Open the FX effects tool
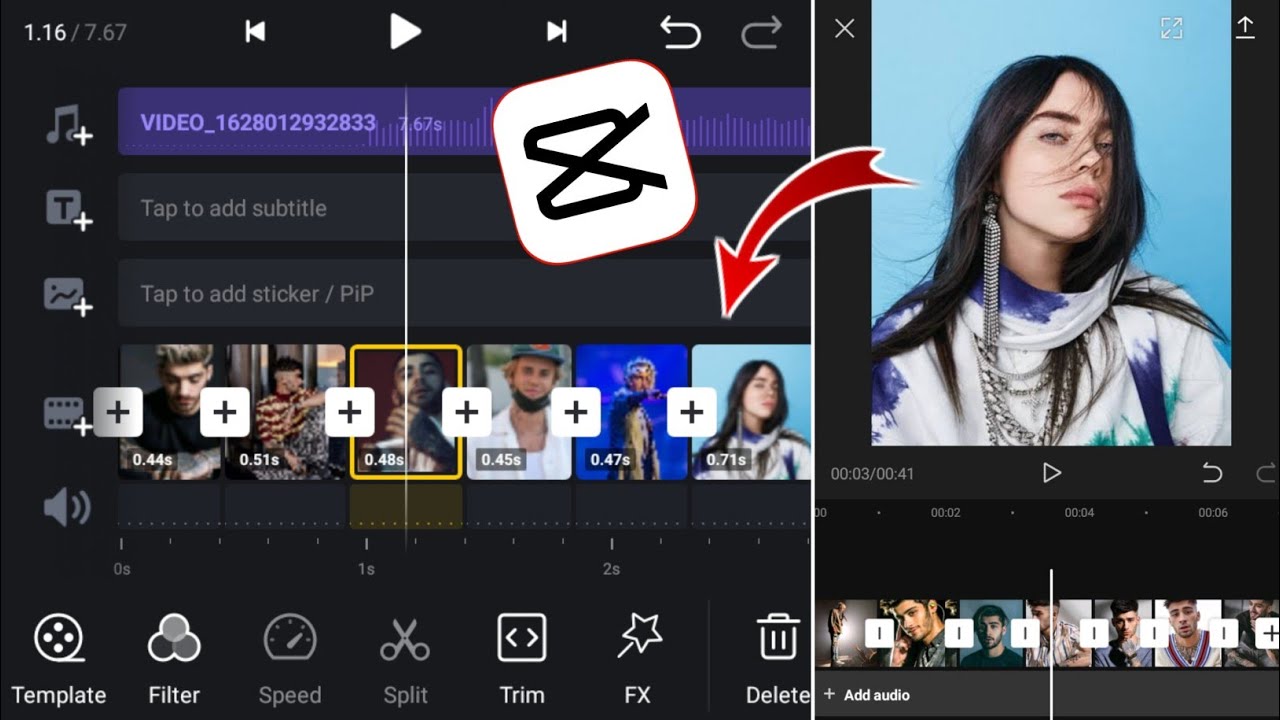 637,658
